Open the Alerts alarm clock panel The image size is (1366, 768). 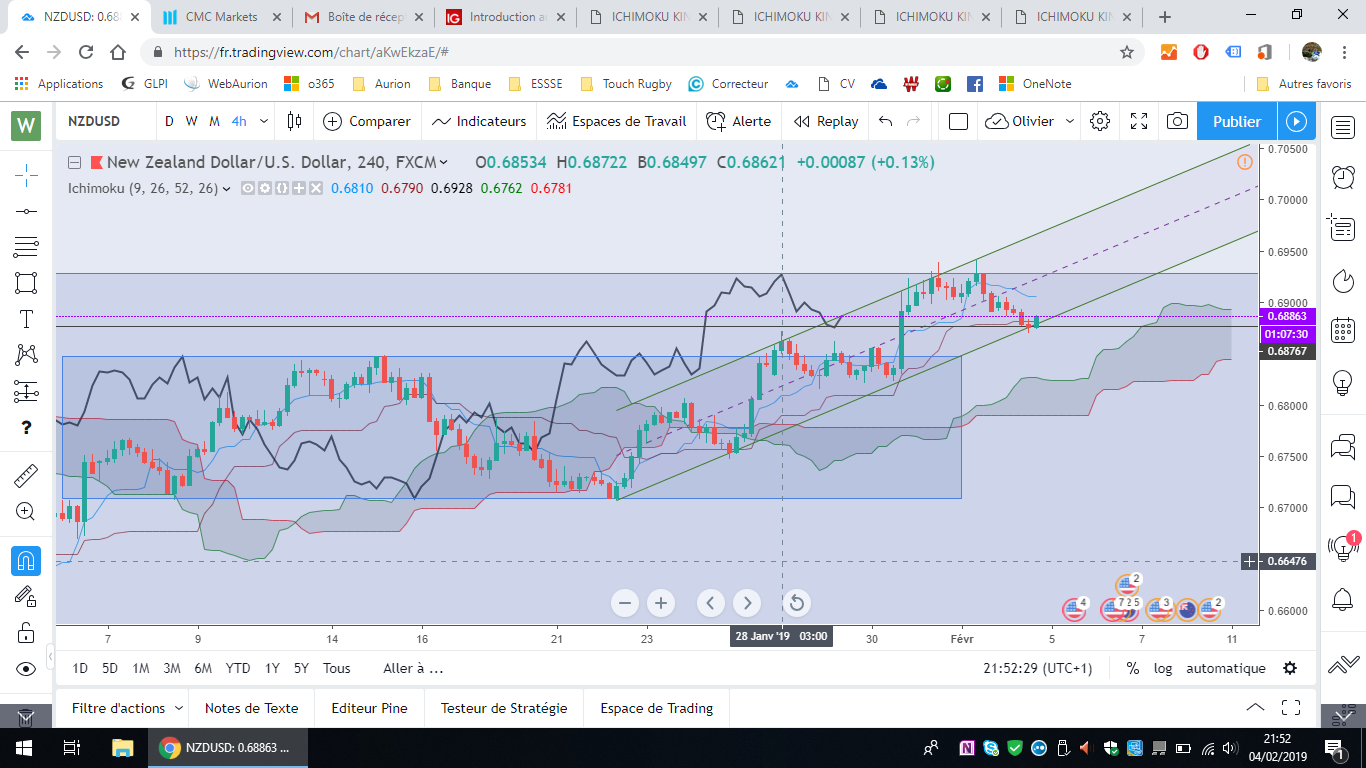pyautogui.click(x=1343, y=176)
